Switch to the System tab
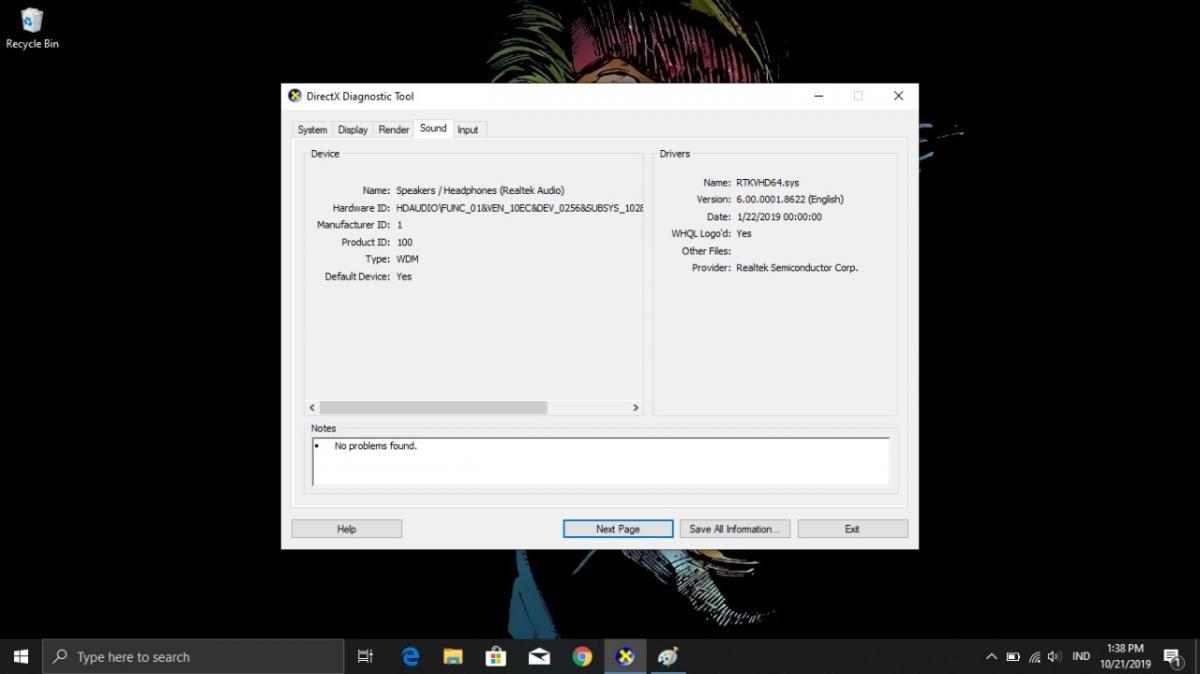 pos(312,130)
